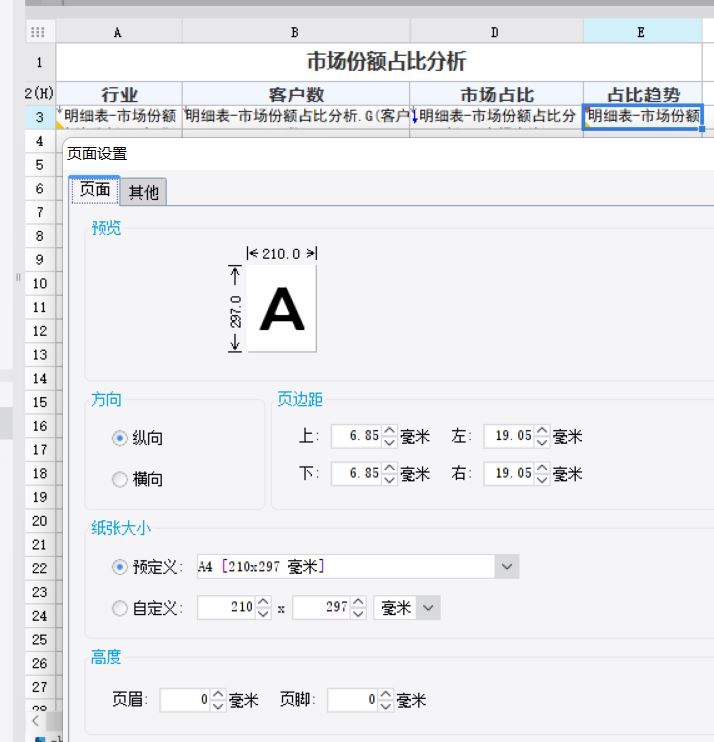The width and height of the screenshot is (714, 742).
Task: Choose 预定义 predefined paper size option
Action: 120,567
